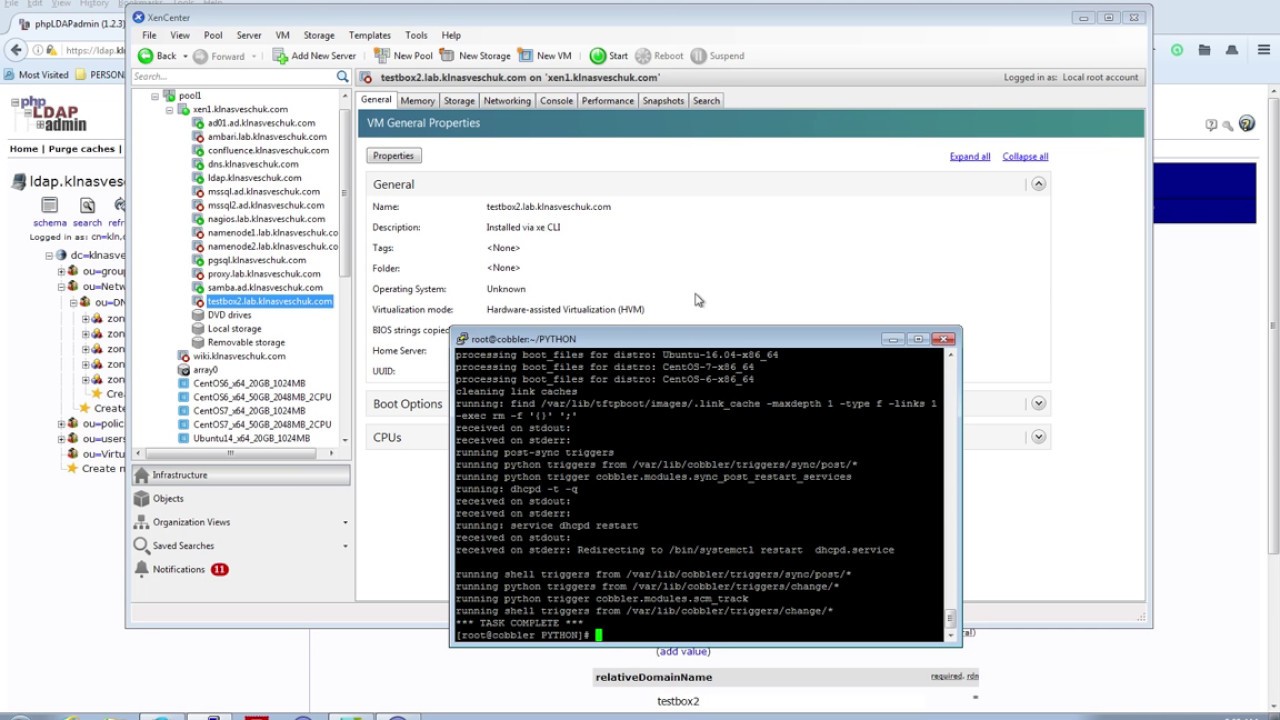Open the Organization Views dropdown arrow
Image resolution: width=1280 pixels, height=720 pixels.
pyautogui.click(x=345, y=522)
